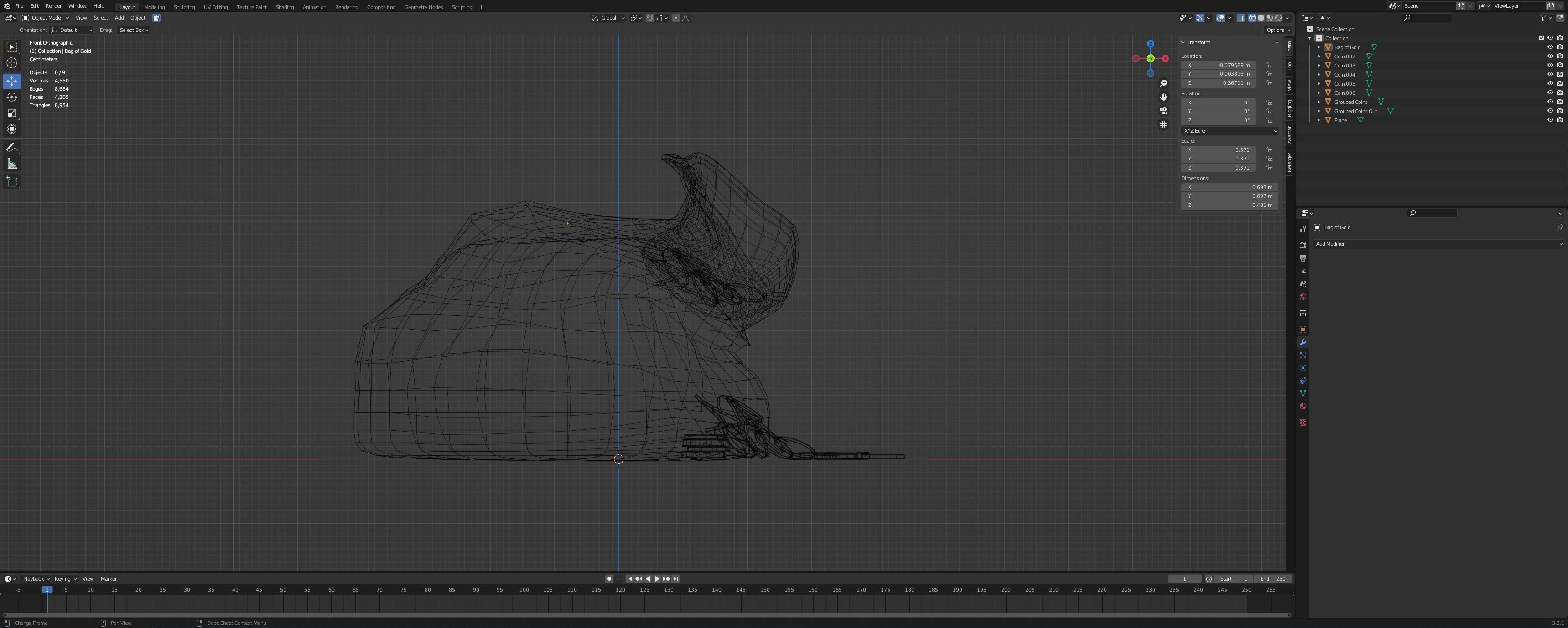The height and width of the screenshot is (628, 1568).
Task: Click the Add Cube tool icon
Action: (11, 181)
